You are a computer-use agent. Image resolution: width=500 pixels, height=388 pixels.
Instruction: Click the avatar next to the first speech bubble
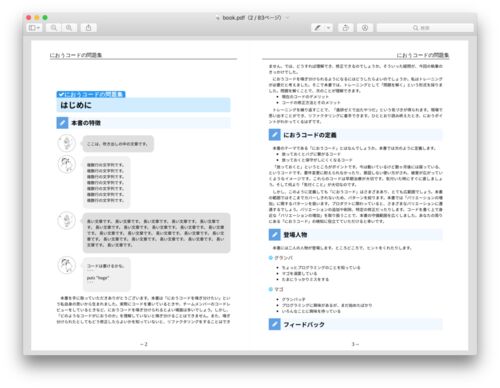click(67, 143)
